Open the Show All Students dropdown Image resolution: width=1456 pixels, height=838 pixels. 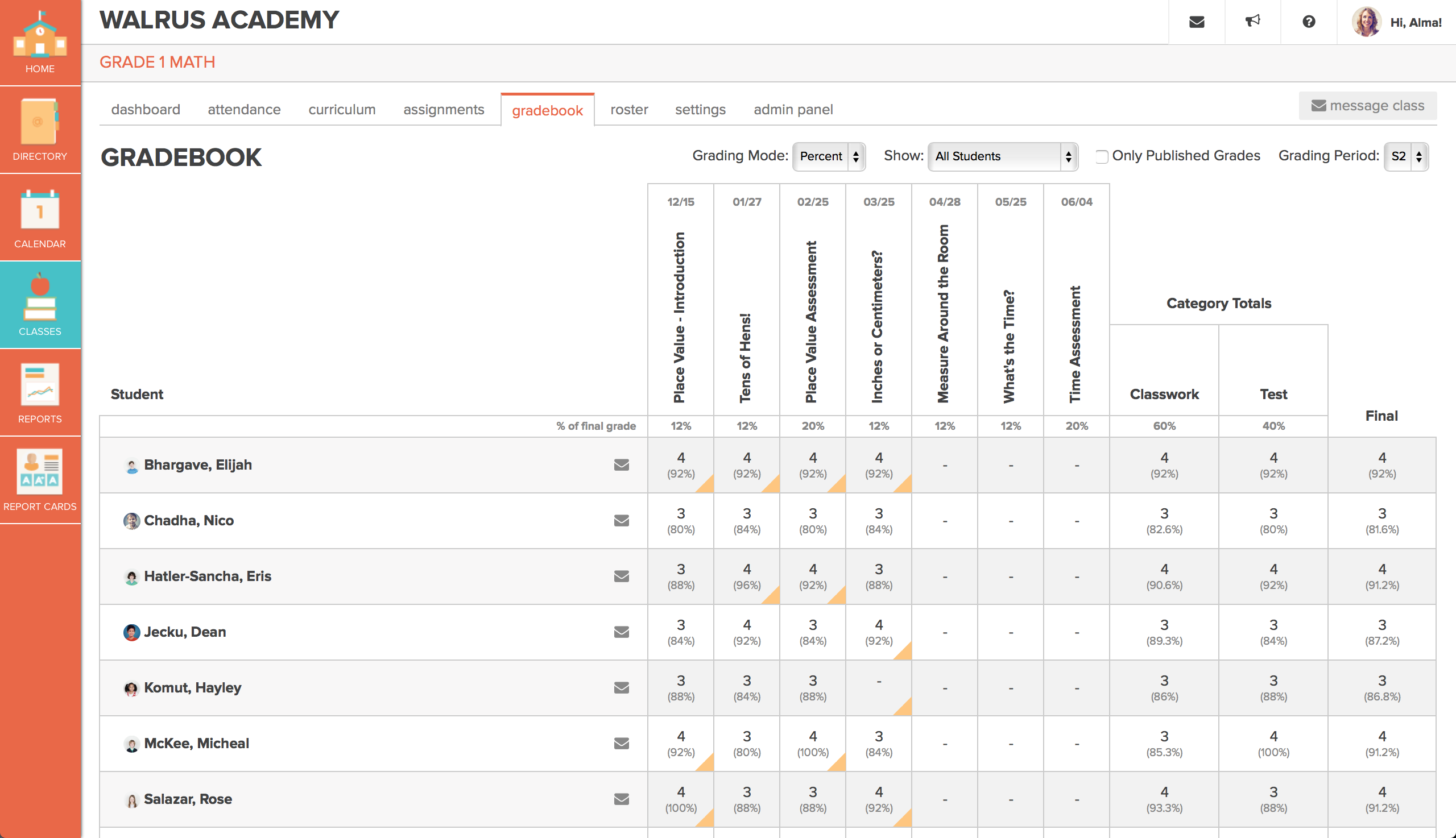pyautogui.click(x=1003, y=156)
